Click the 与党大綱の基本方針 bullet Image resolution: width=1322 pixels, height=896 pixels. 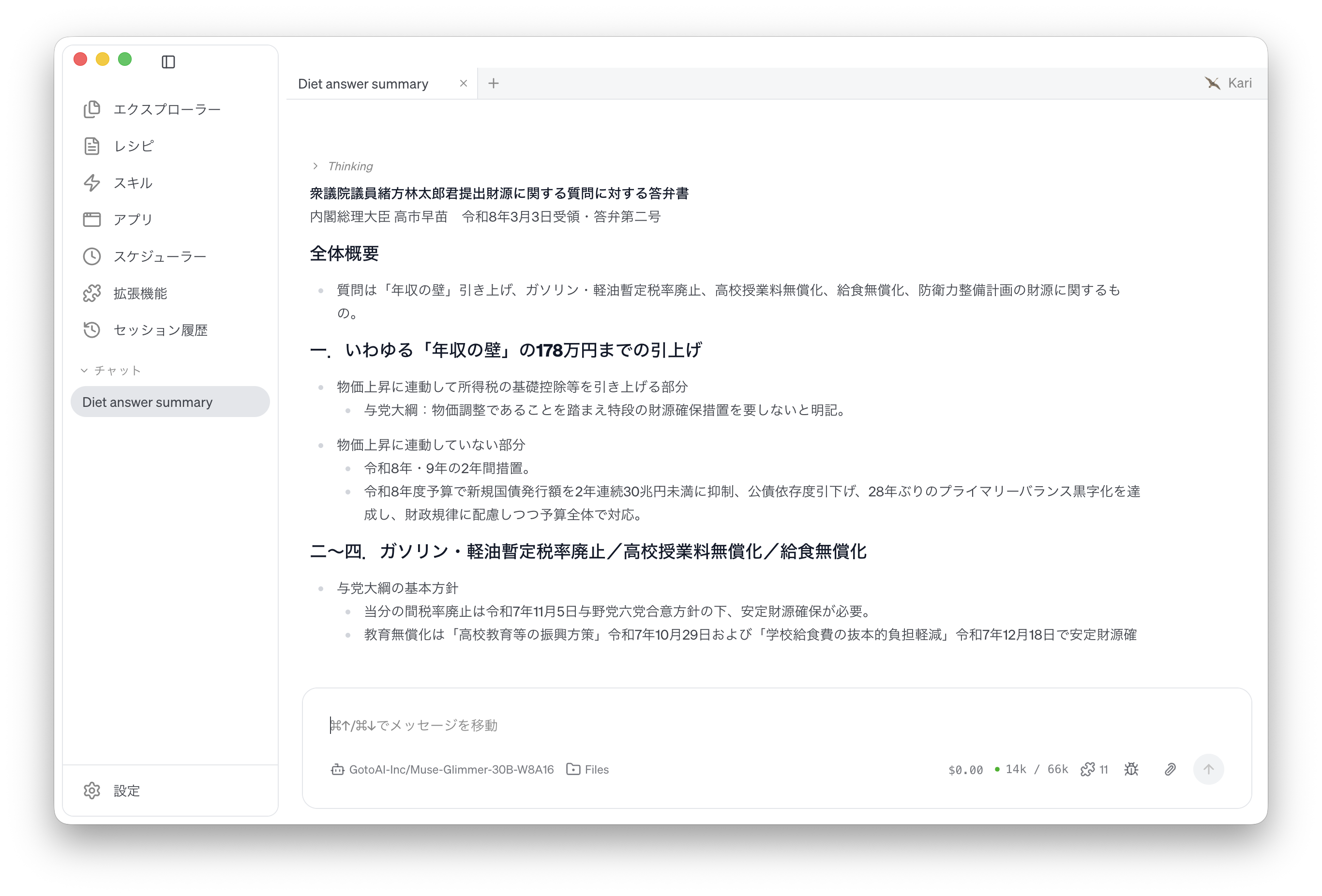click(x=397, y=588)
